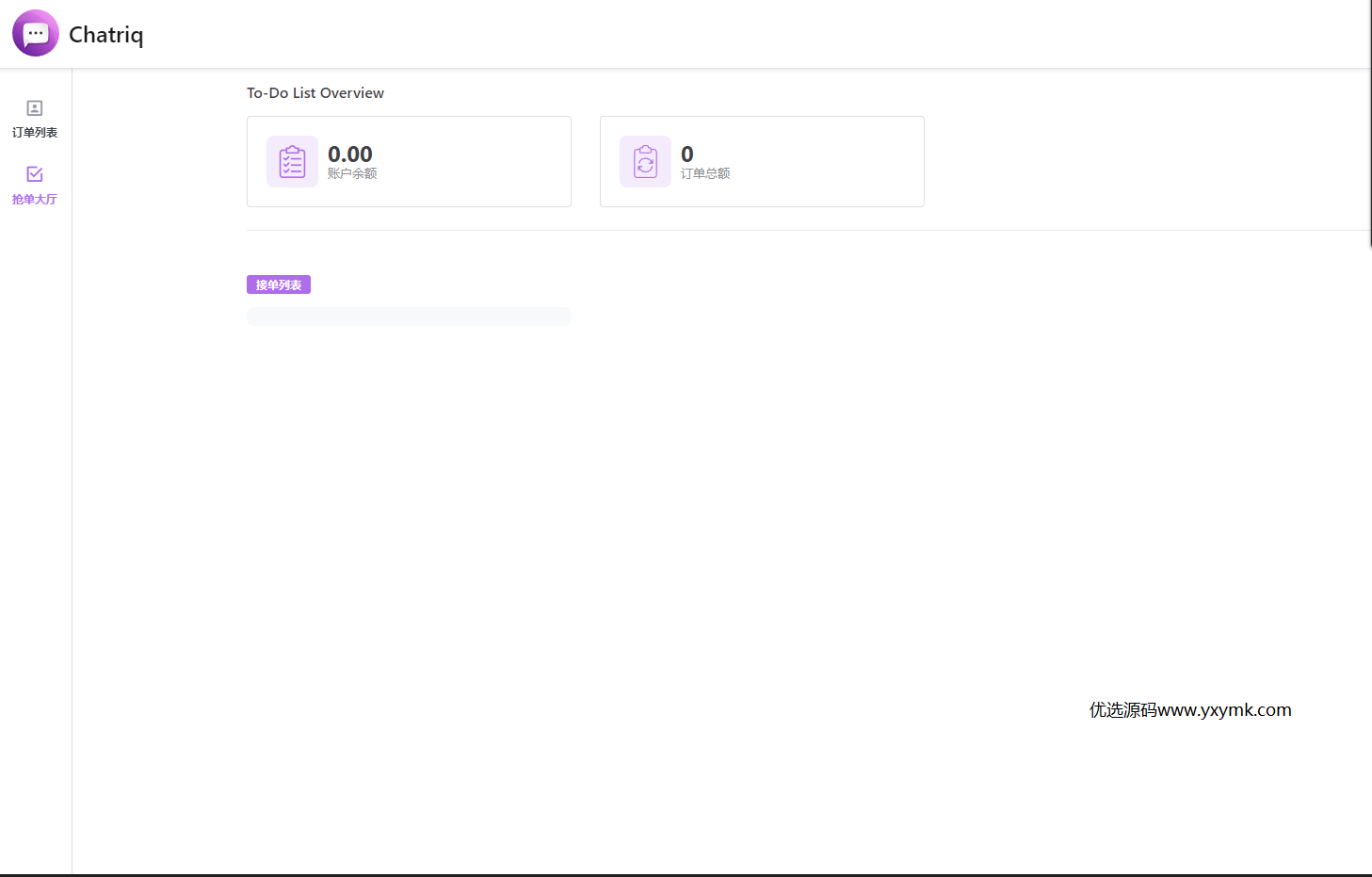Click the clipboard checklist icon for 账户余额
The height and width of the screenshot is (877, 1372).
[x=292, y=161]
